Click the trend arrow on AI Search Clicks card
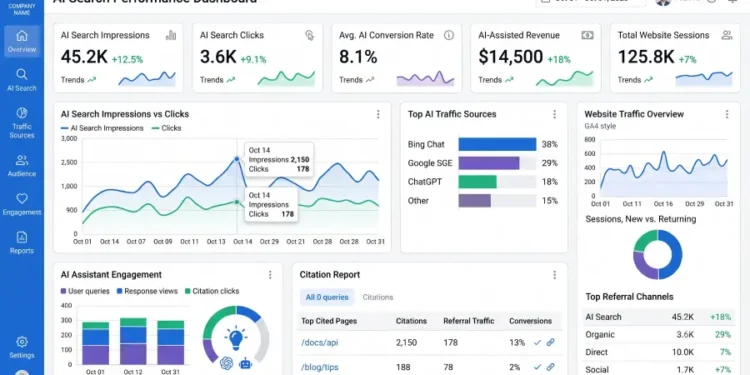750x375 pixels. pyautogui.click(x=231, y=80)
